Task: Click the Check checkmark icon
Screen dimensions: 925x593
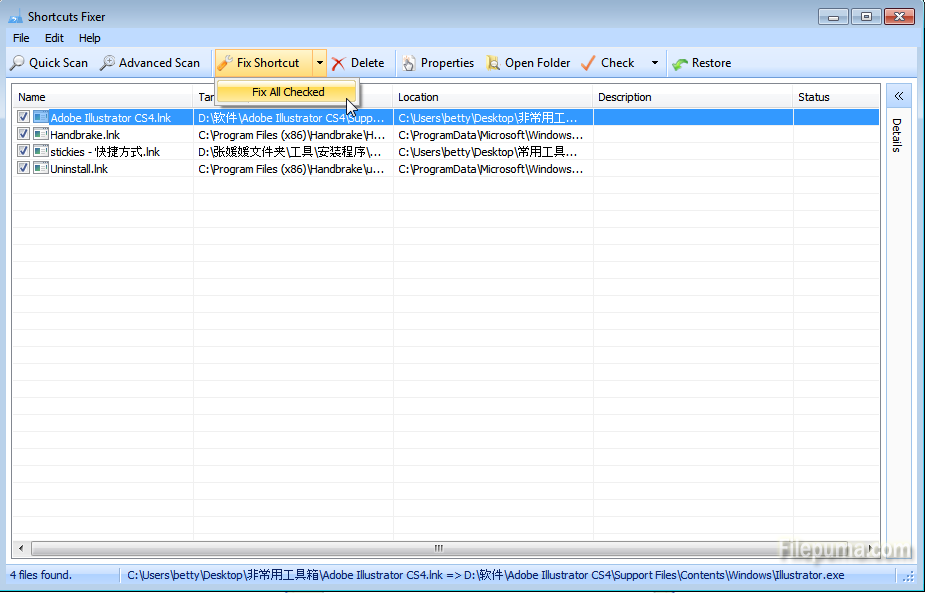Action: [589, 63]
